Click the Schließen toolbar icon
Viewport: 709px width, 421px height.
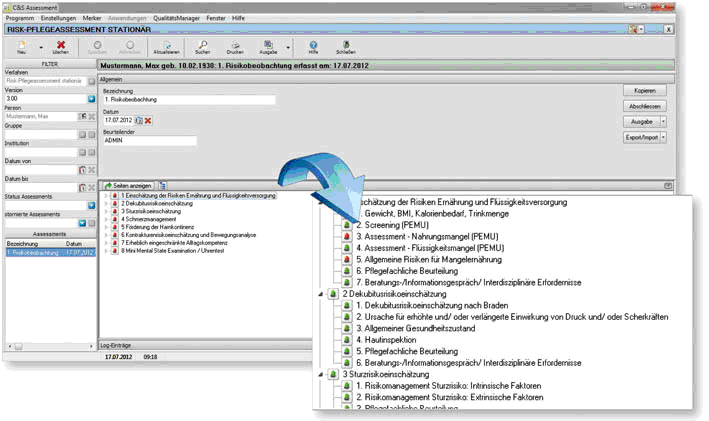point(346,45)
